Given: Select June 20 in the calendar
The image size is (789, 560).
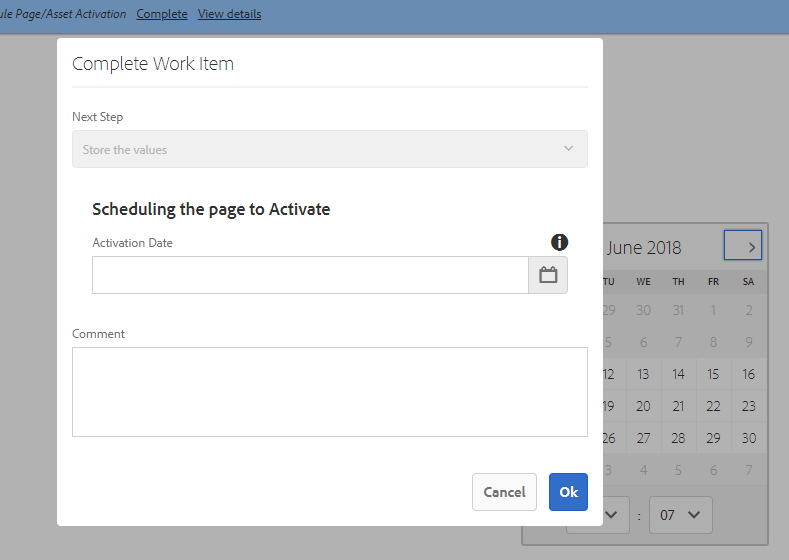Looking at the screenshot, I should 643,406.
